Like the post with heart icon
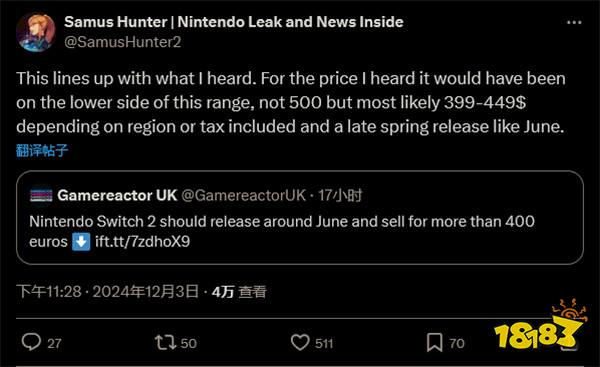The width and height of the screenshot is (600, 367). tap(300, 342)
